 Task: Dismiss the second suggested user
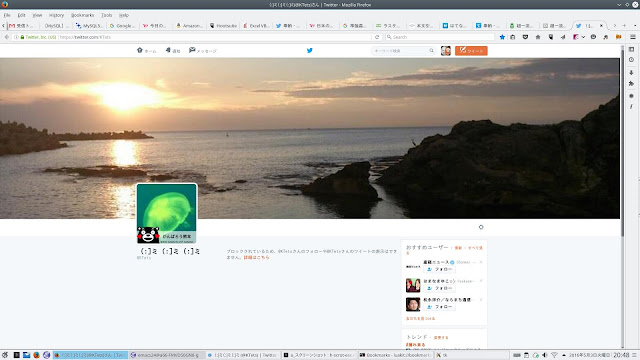(481, 281)
